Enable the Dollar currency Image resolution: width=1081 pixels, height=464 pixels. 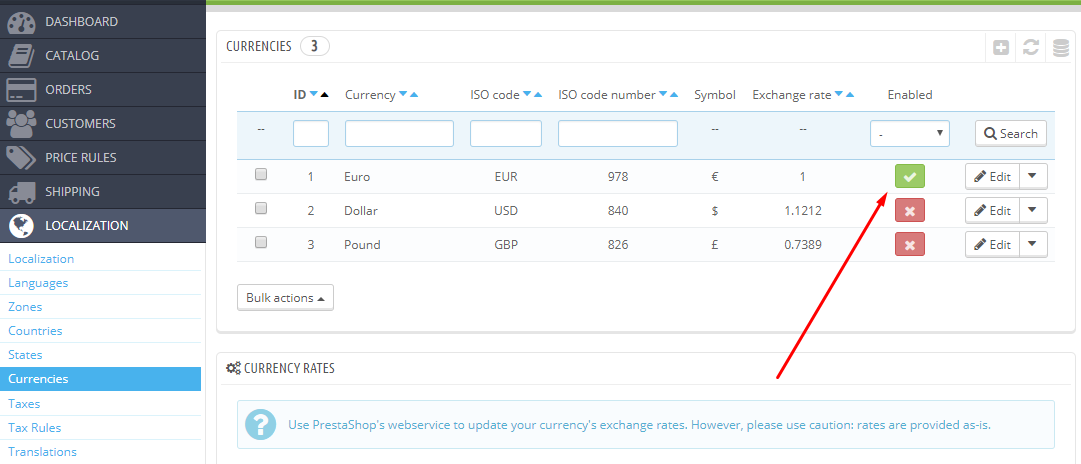(909, 210)
